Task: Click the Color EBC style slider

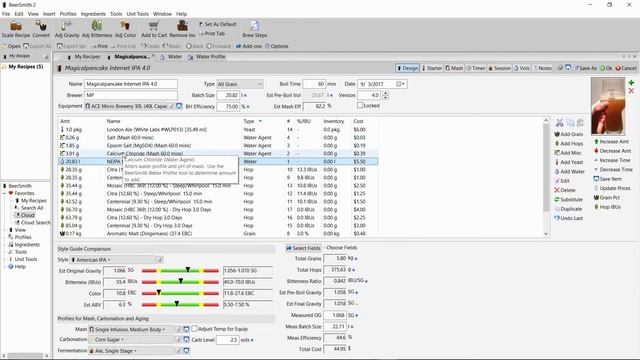Action: pos(180,293)
